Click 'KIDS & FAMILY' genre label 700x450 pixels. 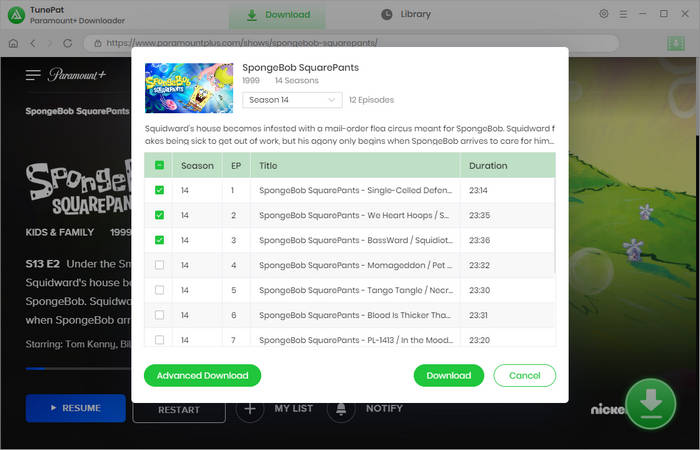coord(60,232)
